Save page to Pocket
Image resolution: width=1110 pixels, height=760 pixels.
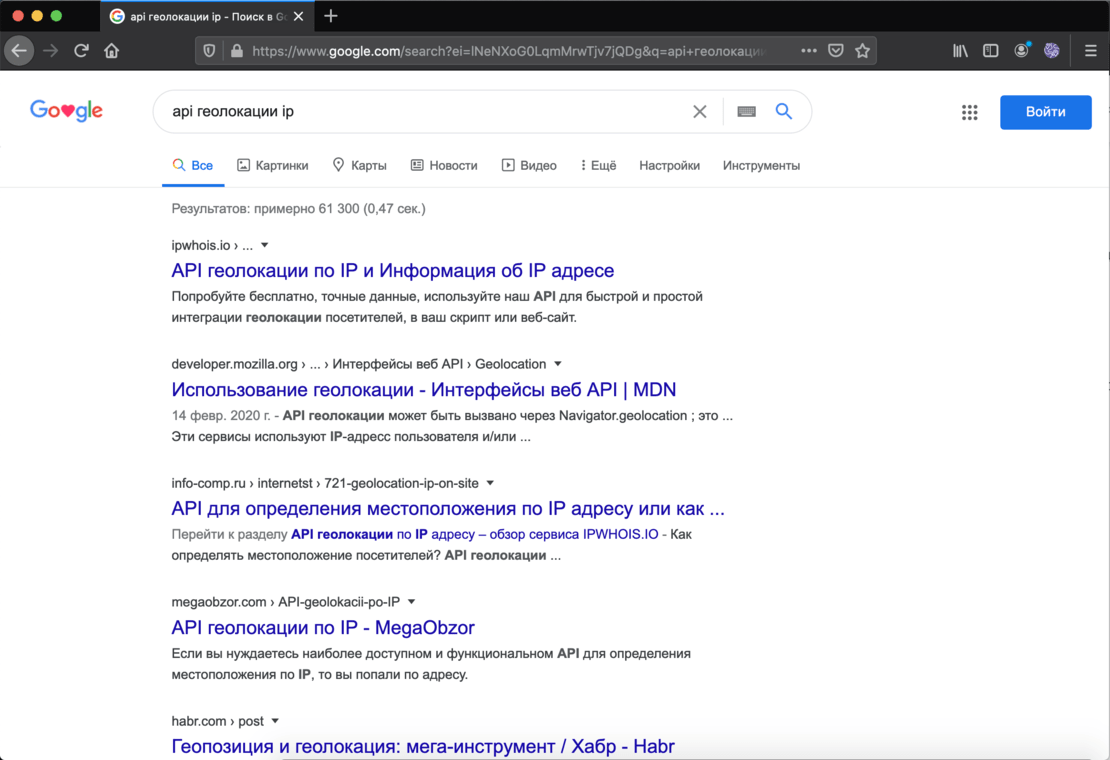(x=836, y=51)
